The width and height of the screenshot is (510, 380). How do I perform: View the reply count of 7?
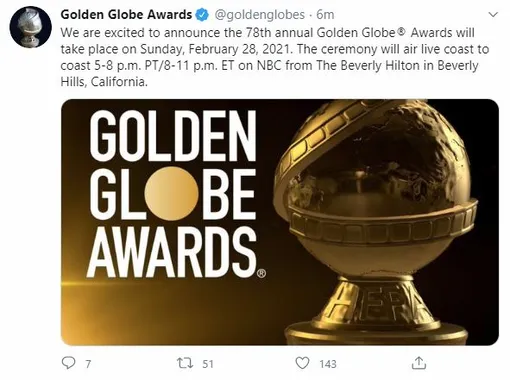[x=88, y=364]
